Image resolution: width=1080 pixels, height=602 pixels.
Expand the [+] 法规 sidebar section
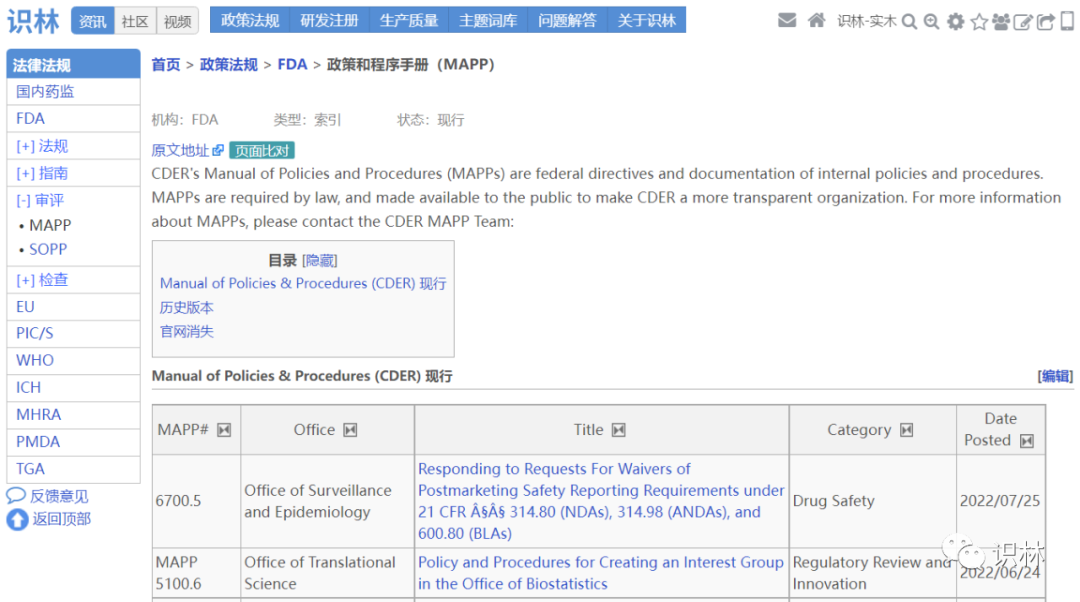(x=42, y=146)
